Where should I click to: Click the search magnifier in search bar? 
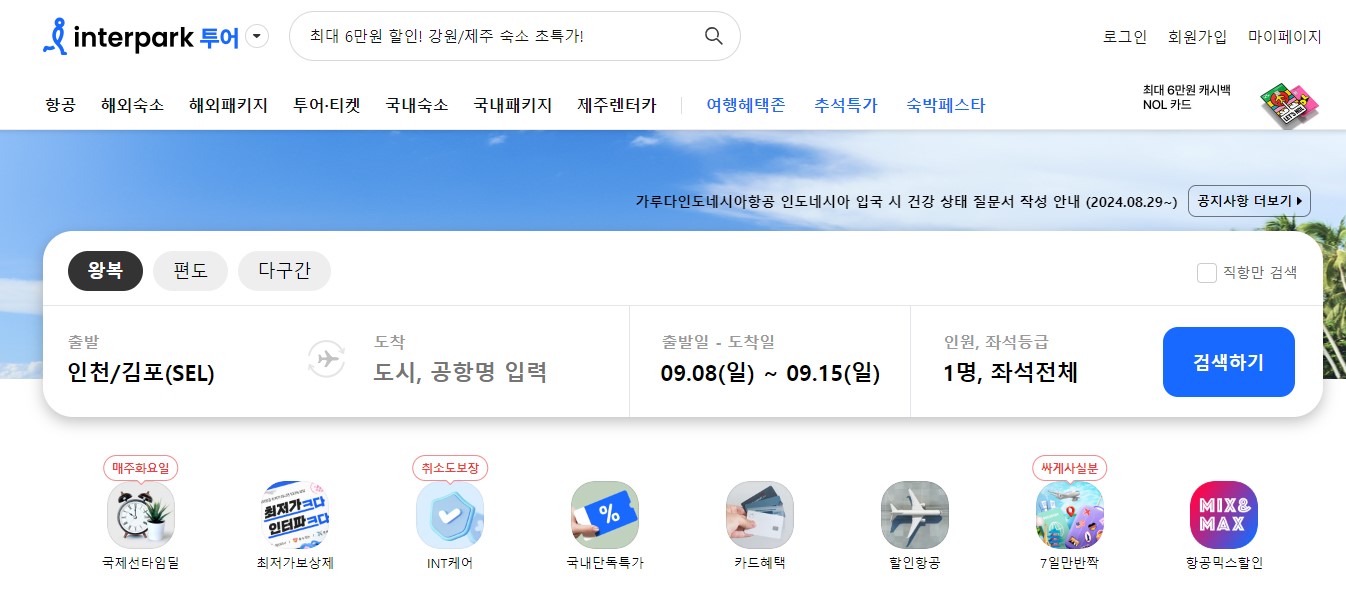point(713,35)
